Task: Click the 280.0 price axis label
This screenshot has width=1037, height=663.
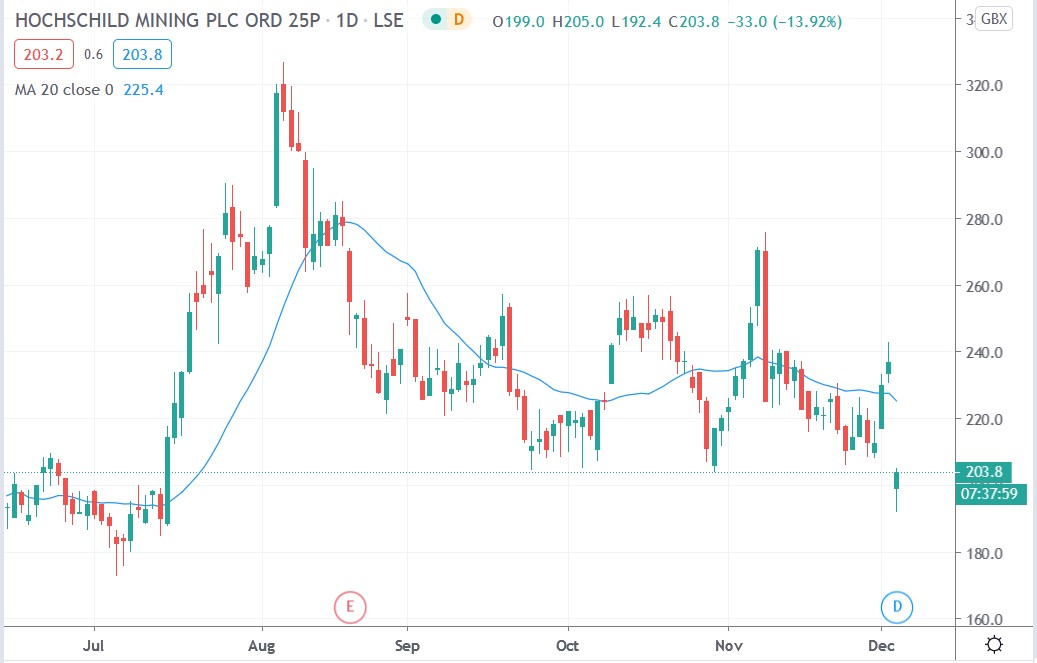Action: (x=984, y=220)
